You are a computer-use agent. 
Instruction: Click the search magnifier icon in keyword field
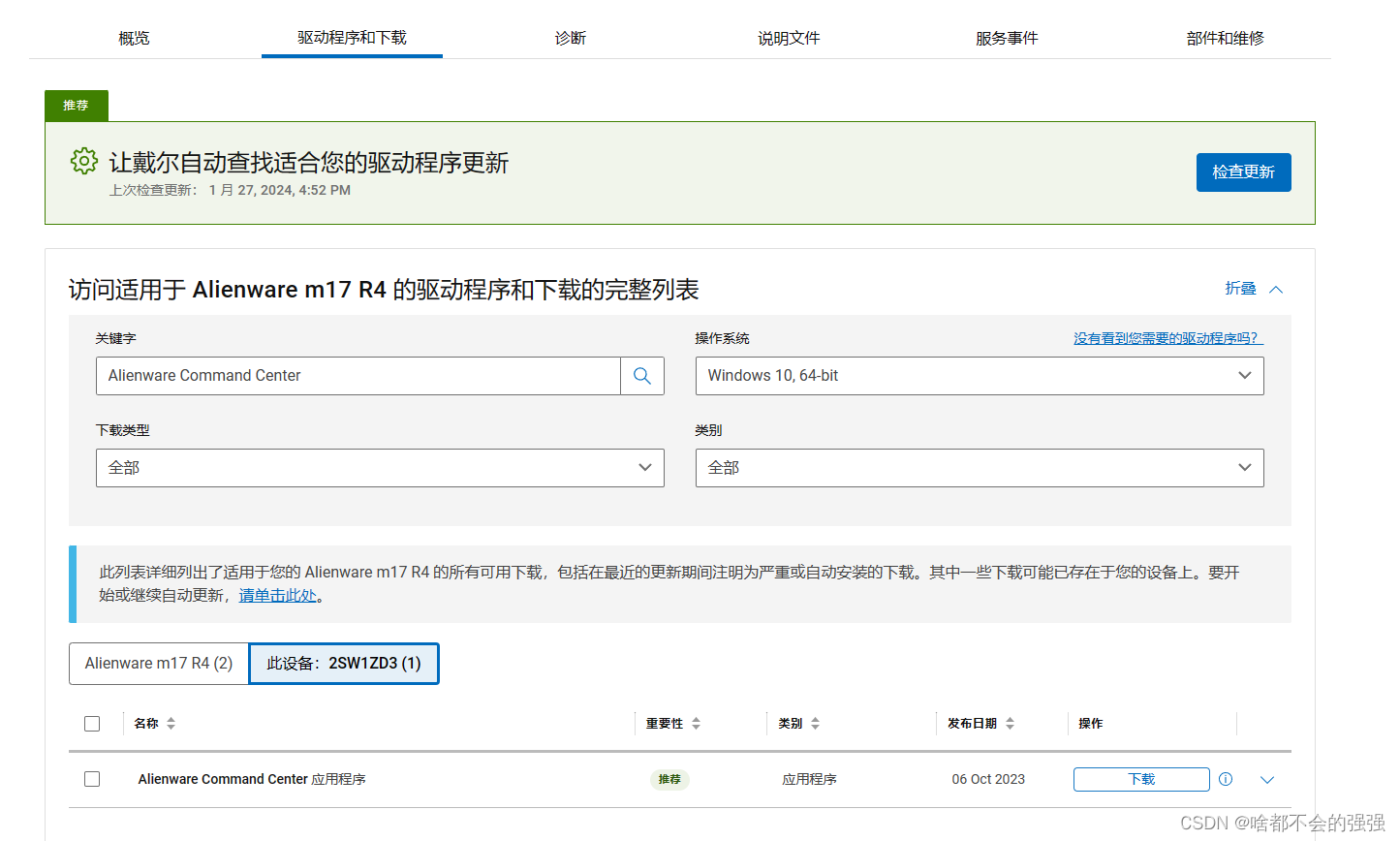641,376
